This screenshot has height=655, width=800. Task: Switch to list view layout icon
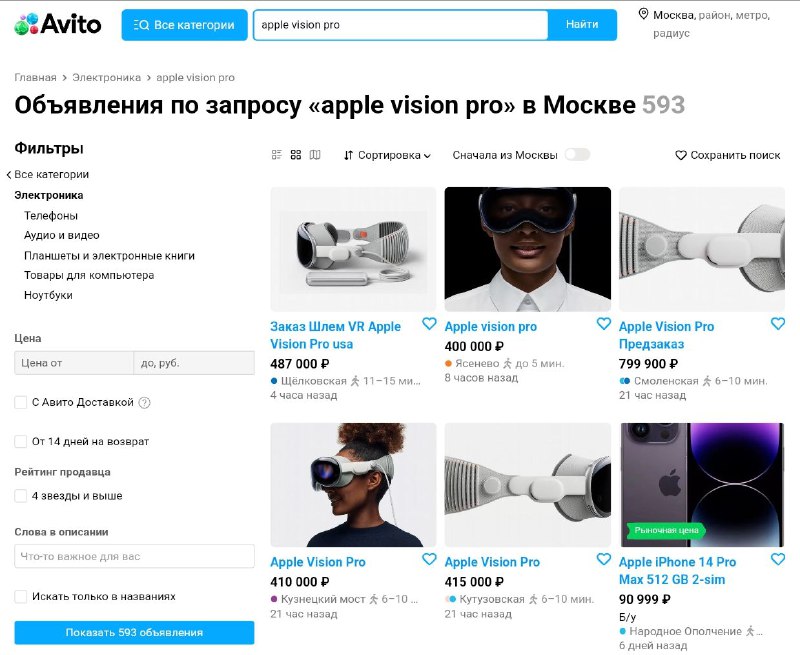click(x=277, y=155)
